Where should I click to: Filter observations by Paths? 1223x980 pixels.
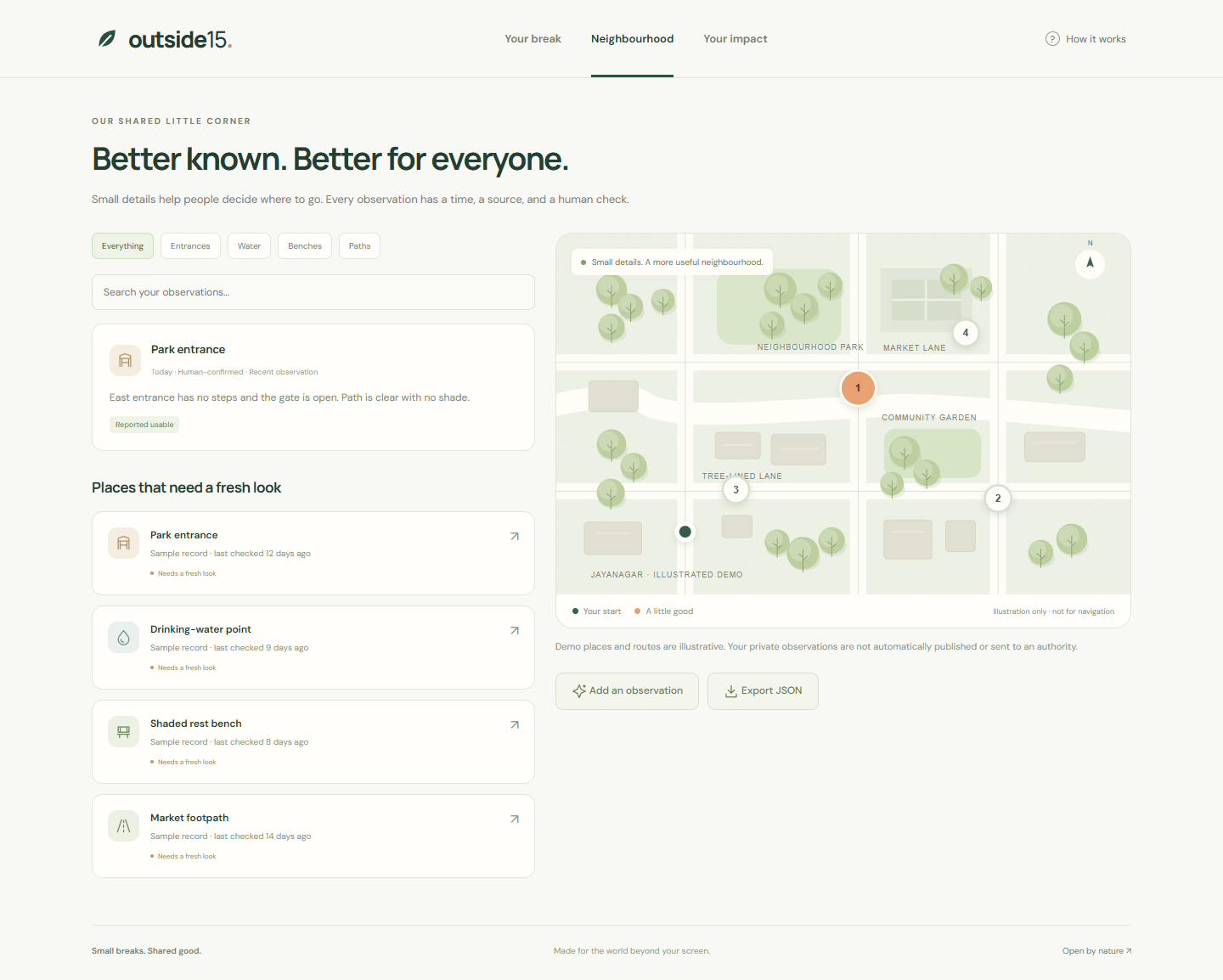coord(359,246)
